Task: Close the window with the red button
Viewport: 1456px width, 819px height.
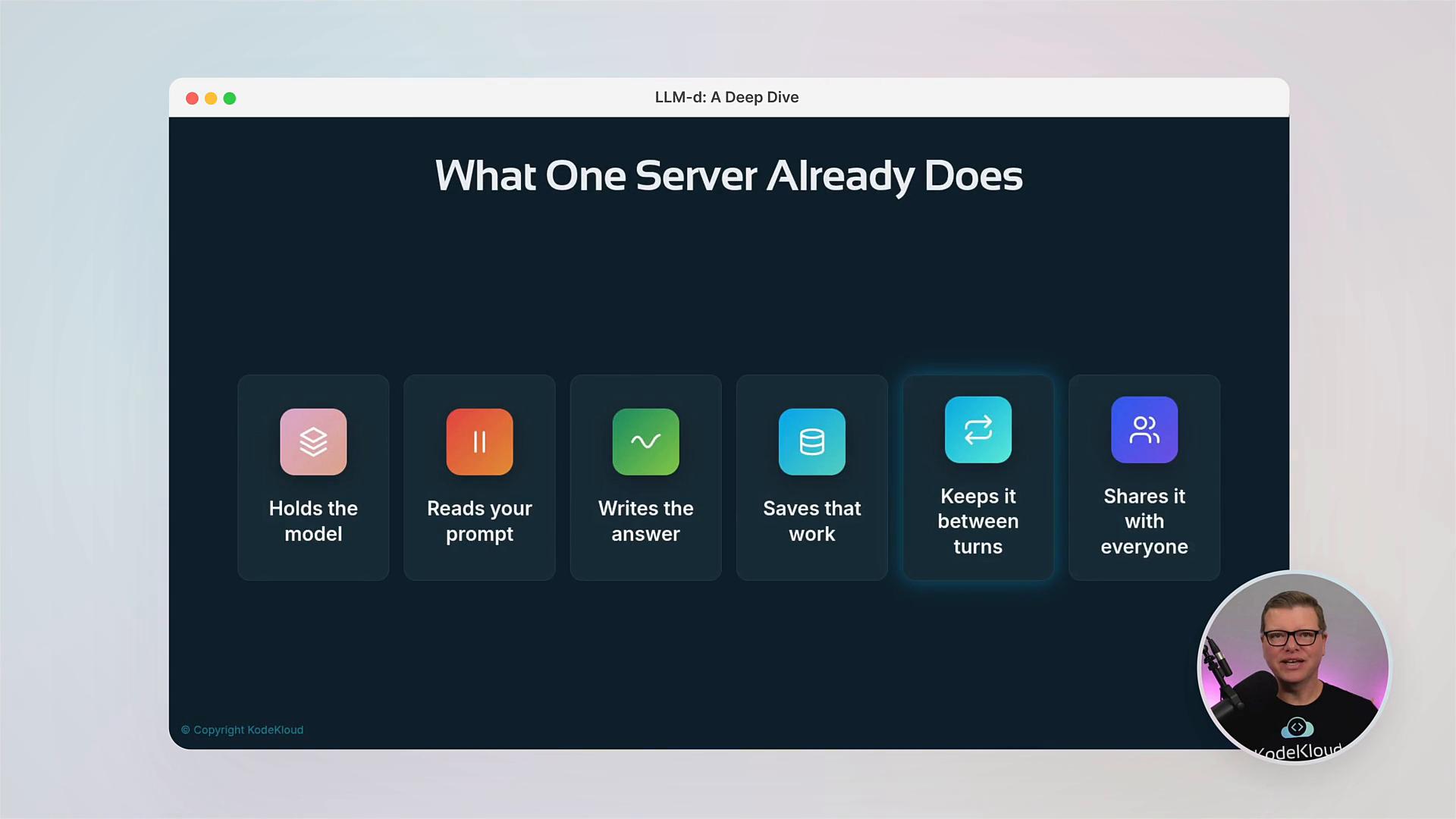Action: (192, 98)
